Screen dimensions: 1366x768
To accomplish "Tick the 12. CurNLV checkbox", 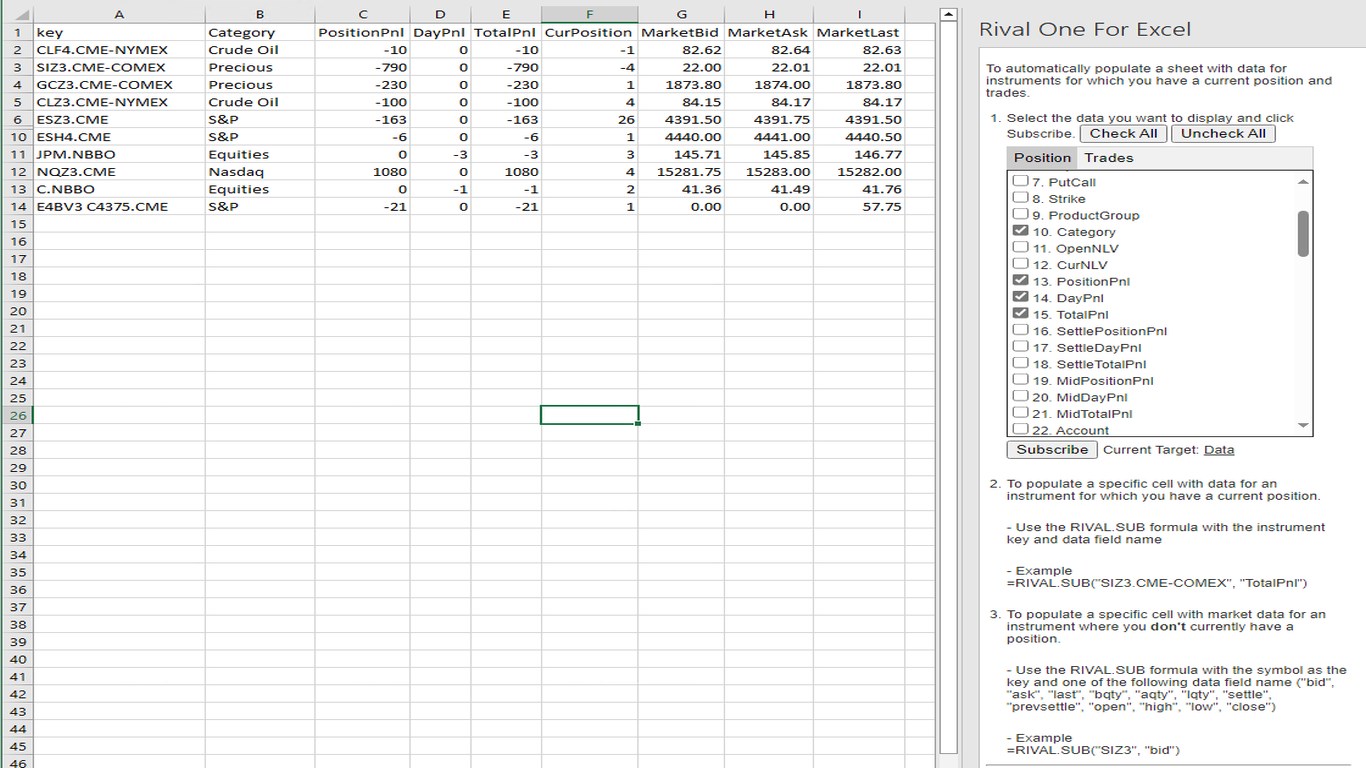I will point(1020,264).
